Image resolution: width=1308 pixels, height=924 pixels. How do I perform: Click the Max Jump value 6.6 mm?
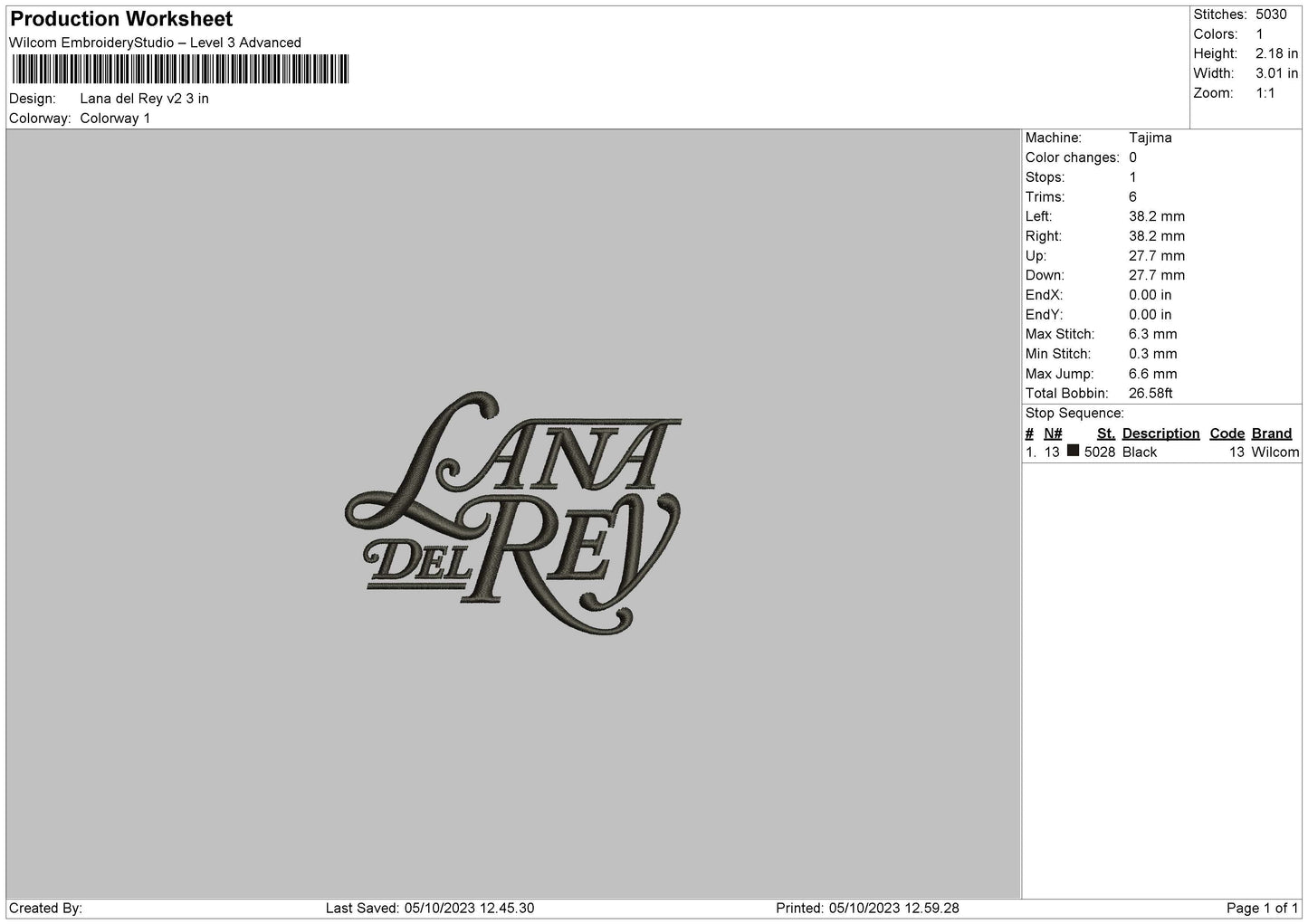coord(1152,374)
